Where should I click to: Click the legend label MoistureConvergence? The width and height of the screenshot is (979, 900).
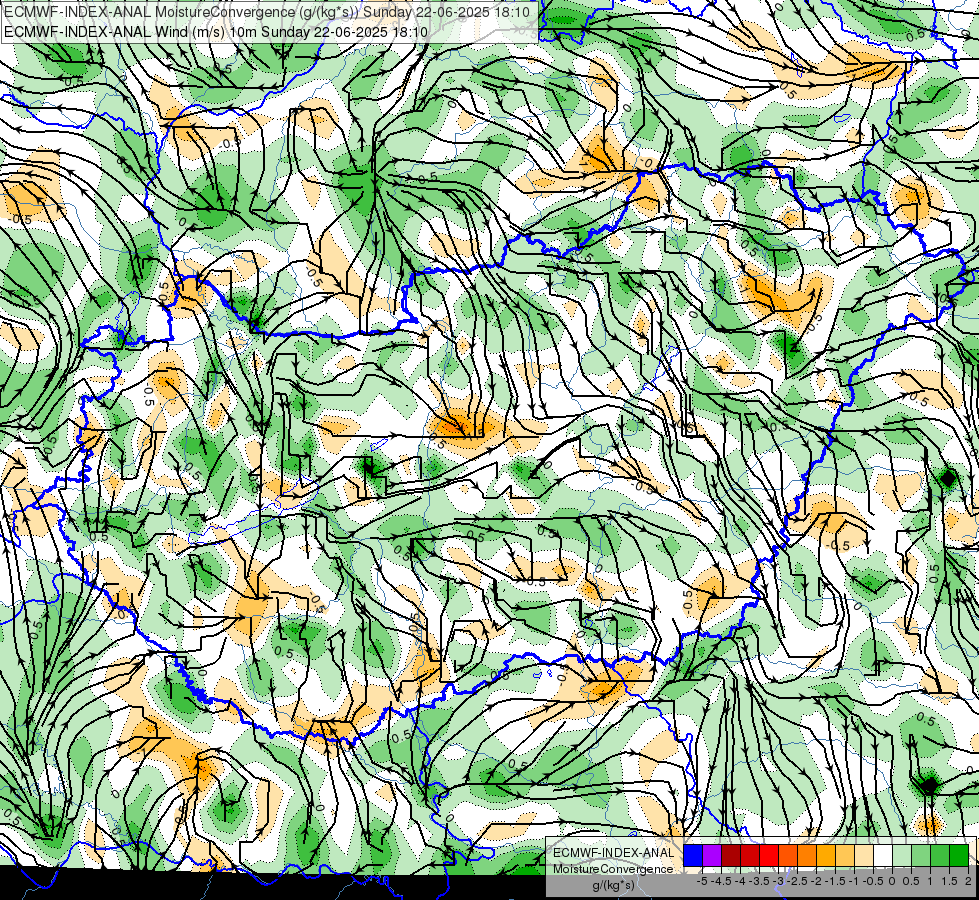click(613, 869)
